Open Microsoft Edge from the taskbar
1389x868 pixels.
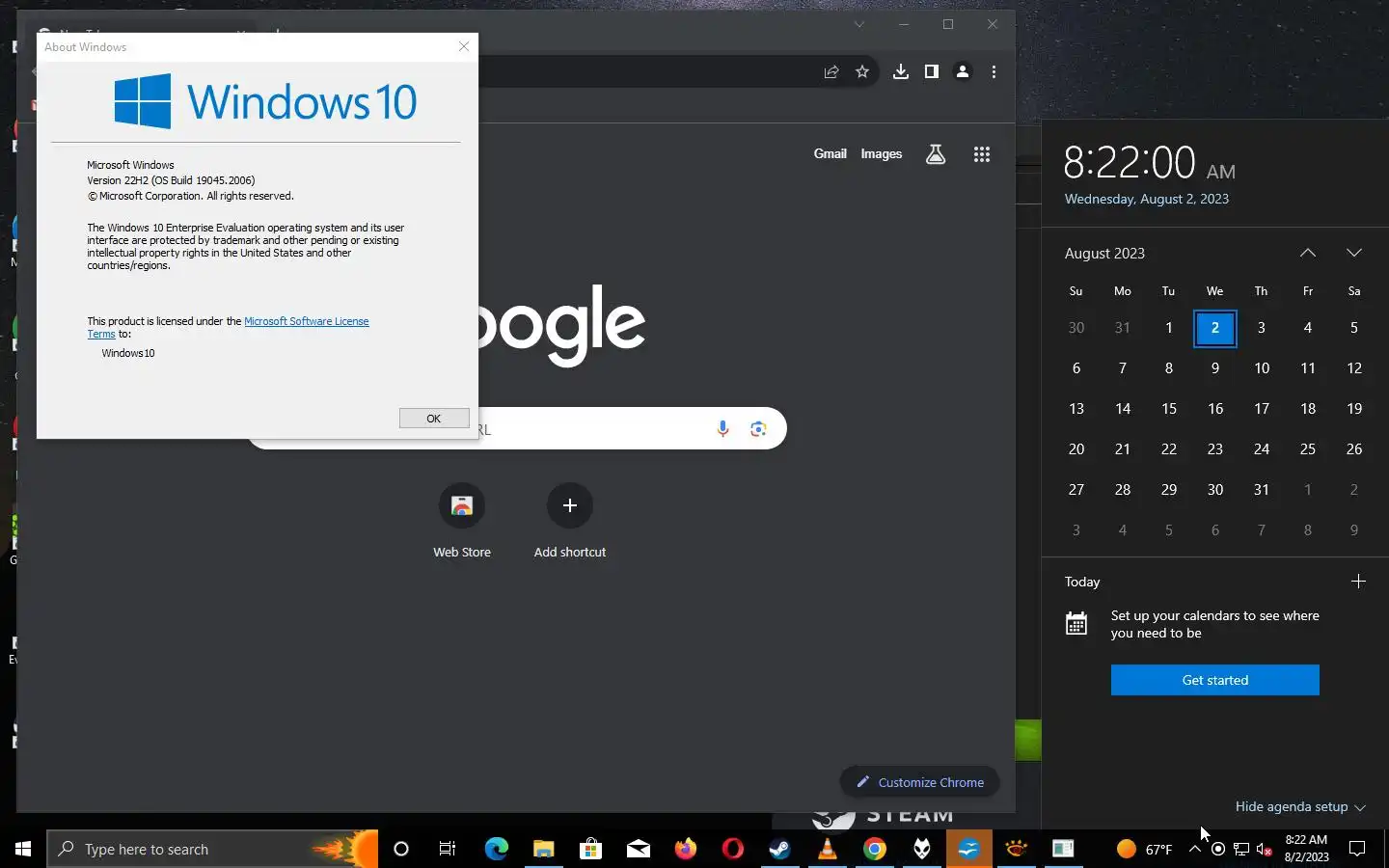pos(496,849)
